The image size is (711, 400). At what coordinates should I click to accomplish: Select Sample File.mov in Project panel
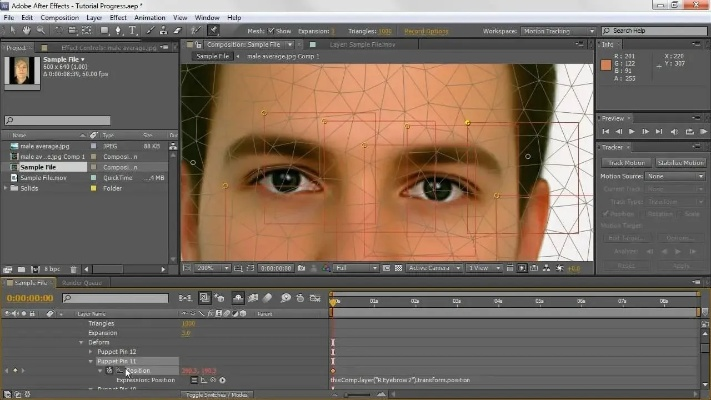point(45,177)
